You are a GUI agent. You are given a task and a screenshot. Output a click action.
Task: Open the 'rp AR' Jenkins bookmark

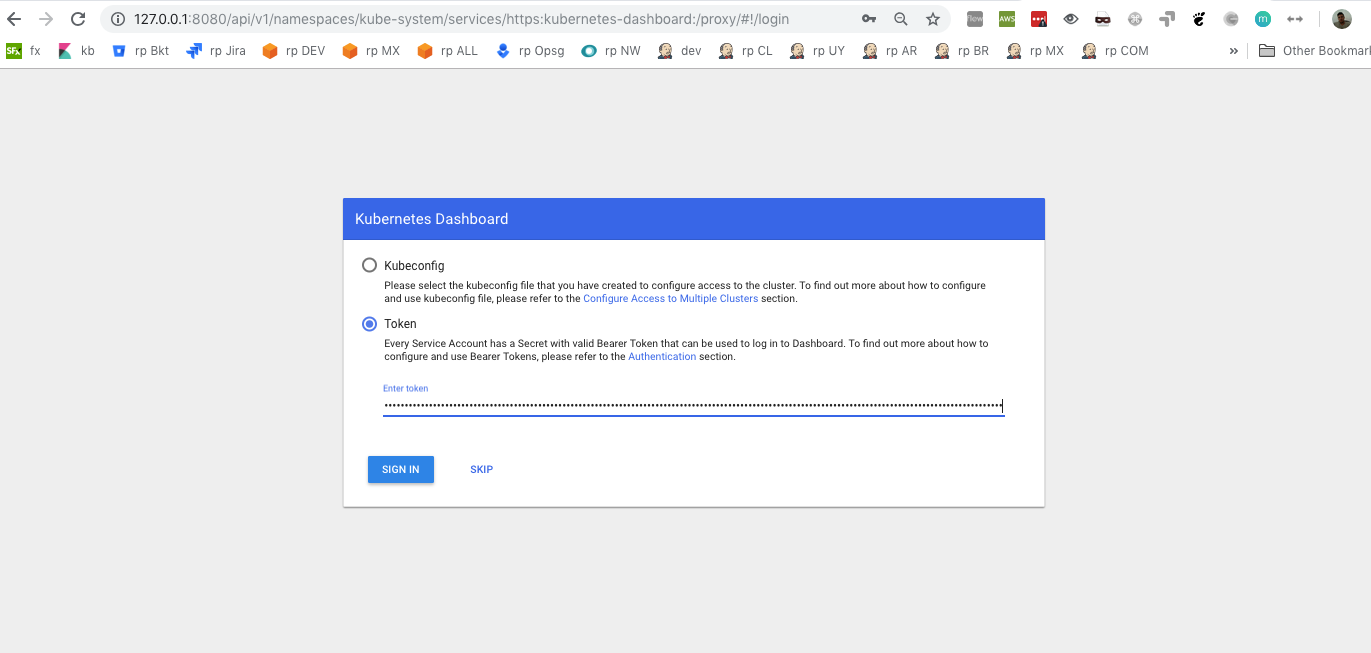tap(890, 51)
